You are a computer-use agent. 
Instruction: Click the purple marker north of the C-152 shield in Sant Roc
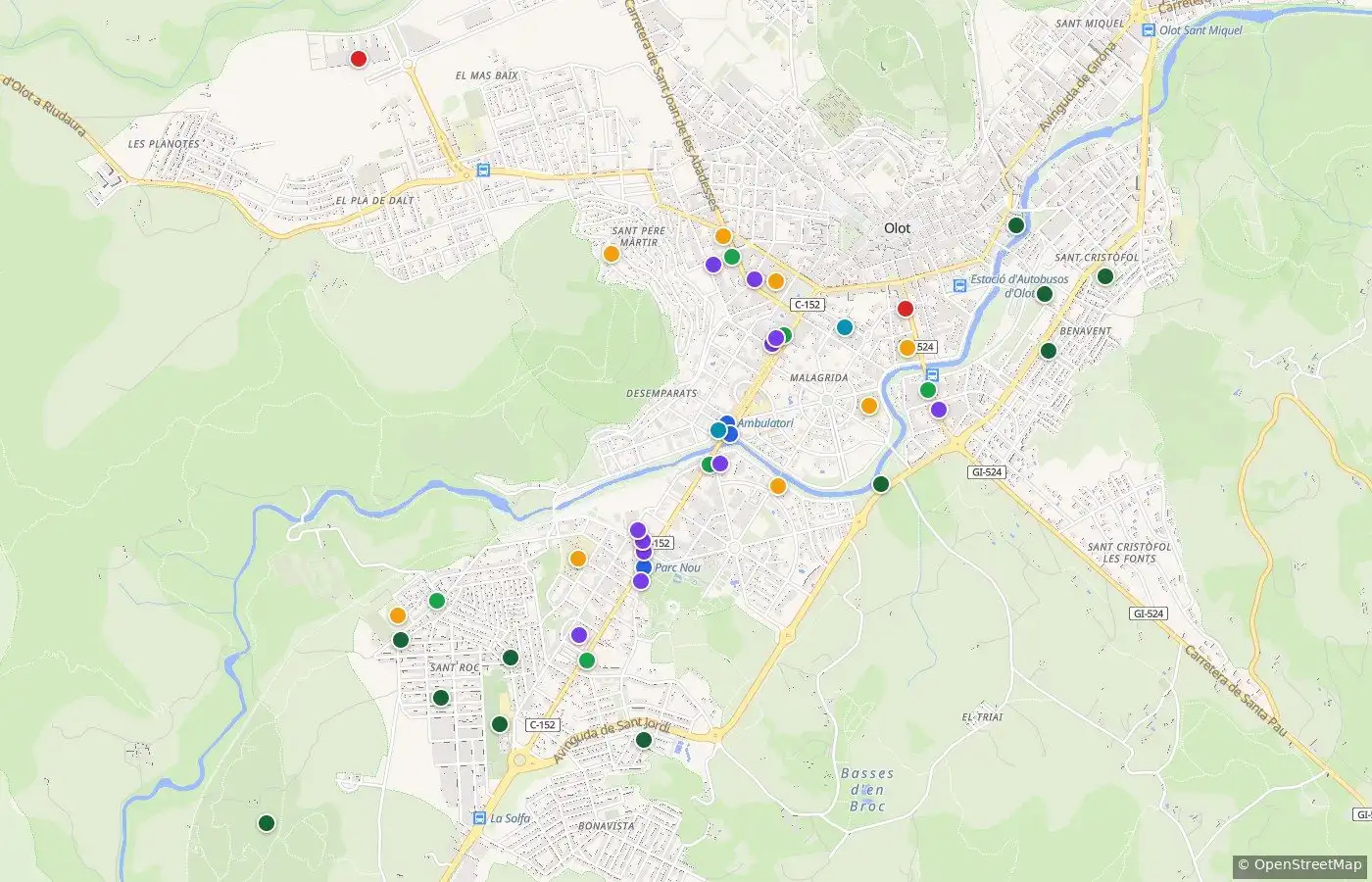[579, 635]
